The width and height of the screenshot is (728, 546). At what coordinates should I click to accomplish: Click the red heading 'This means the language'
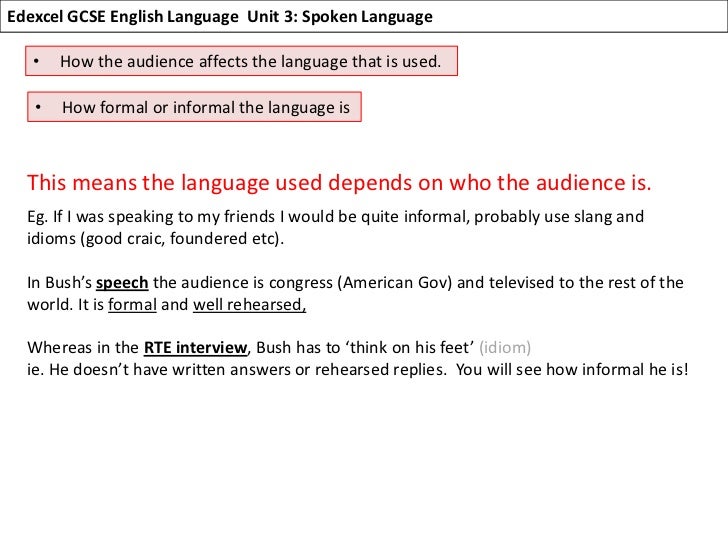coord(338,183)
